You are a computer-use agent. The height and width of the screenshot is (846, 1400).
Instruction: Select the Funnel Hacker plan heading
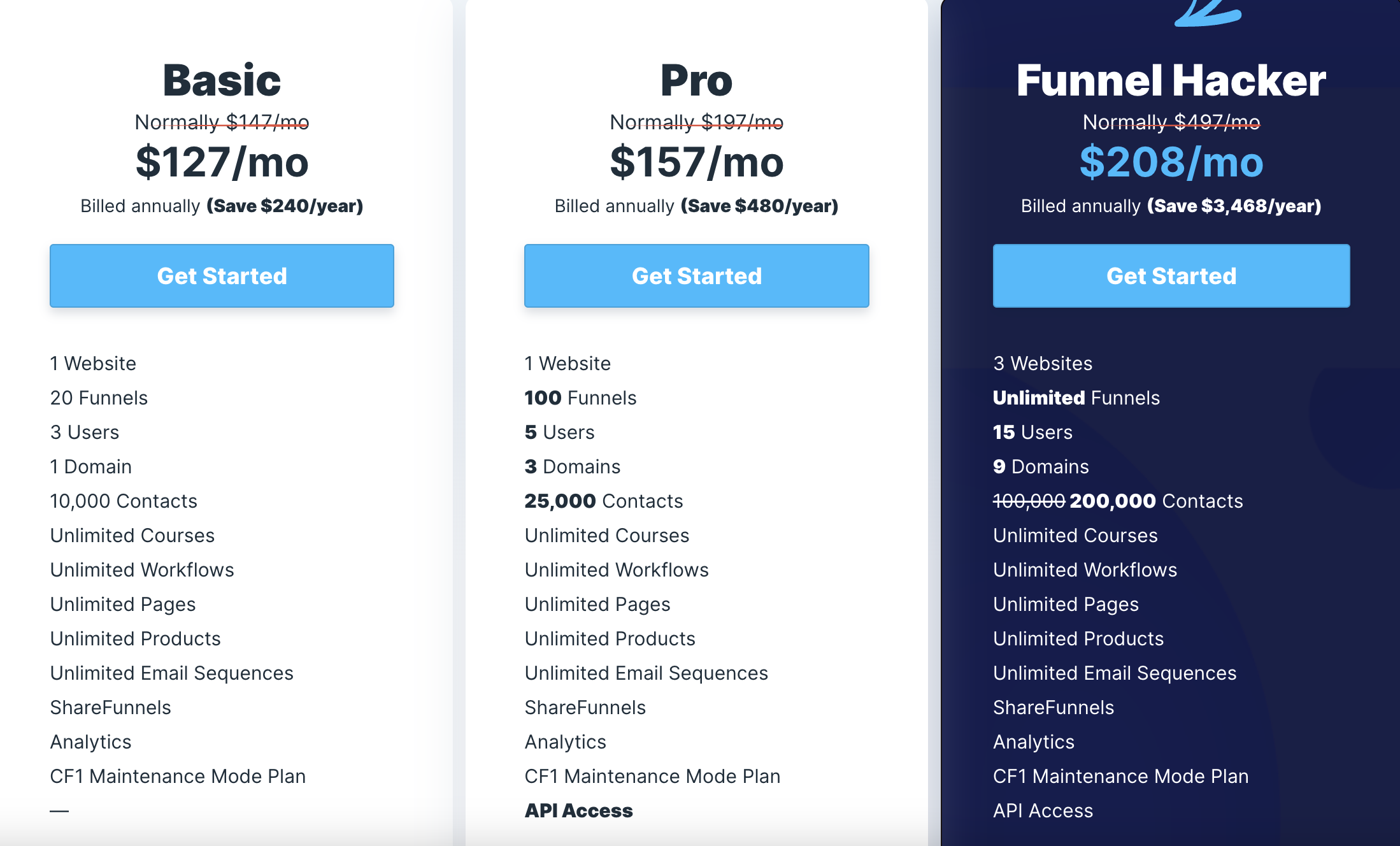[1171, 78]
